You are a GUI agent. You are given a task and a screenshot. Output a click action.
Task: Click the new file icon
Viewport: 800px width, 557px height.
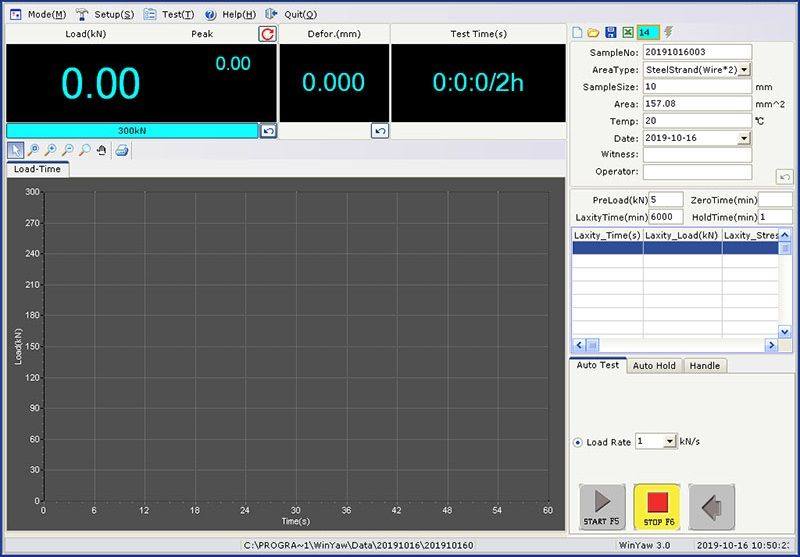click(x=577, y=32)
